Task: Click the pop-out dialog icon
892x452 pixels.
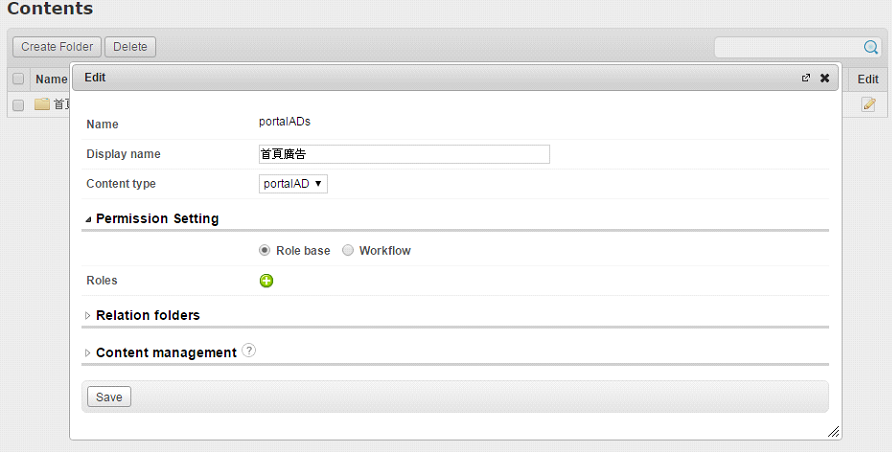Action: coord(806,78)
